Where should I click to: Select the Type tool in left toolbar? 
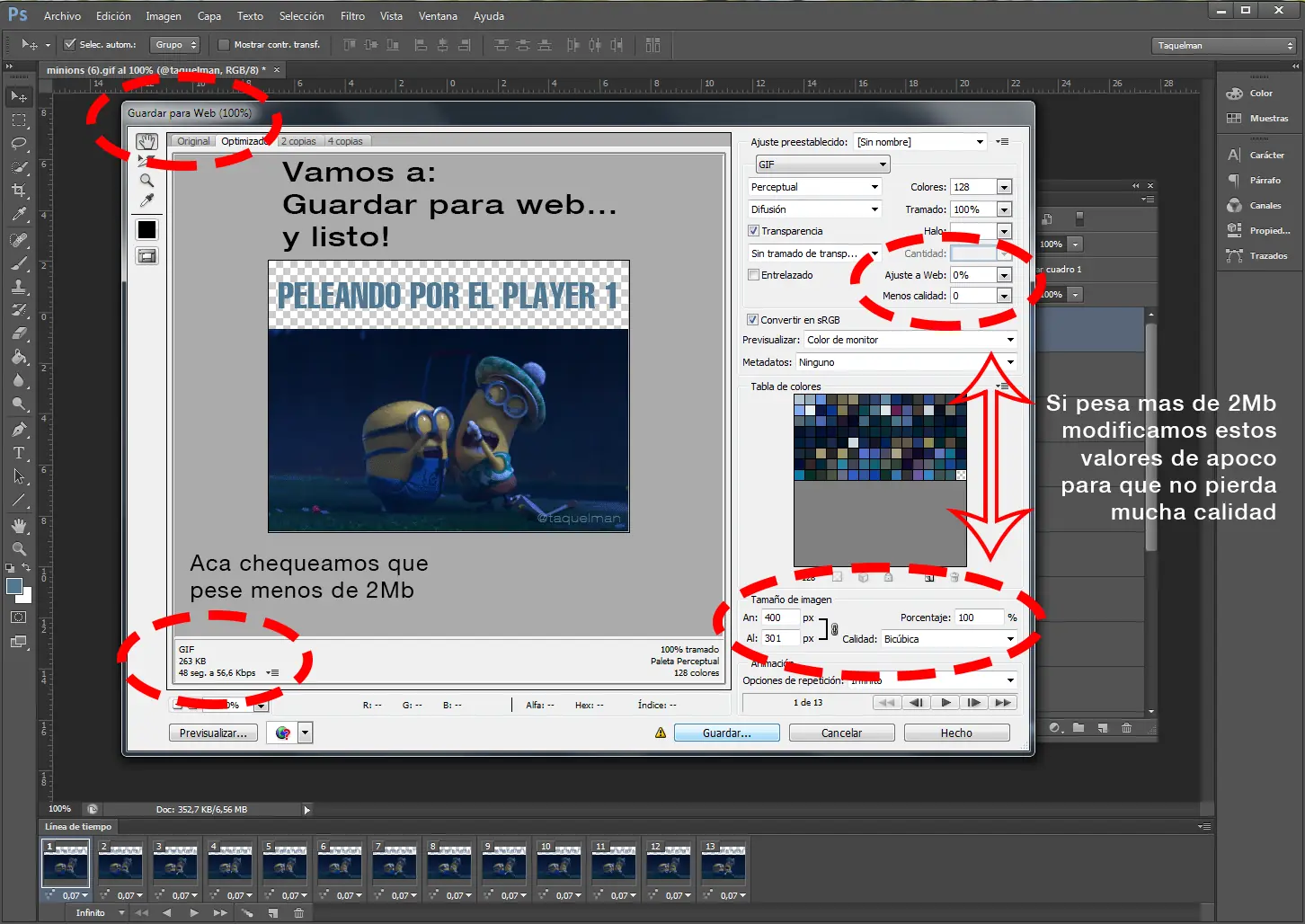click(18, 453)
